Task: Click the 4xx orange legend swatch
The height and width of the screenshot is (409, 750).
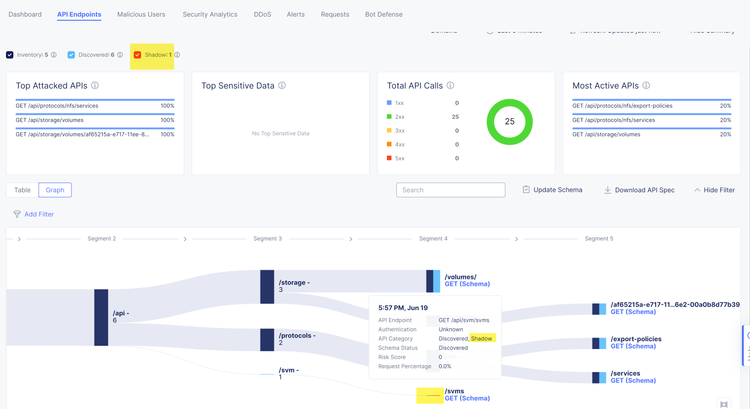Action: pyautogui.click(x=389, y=144)
